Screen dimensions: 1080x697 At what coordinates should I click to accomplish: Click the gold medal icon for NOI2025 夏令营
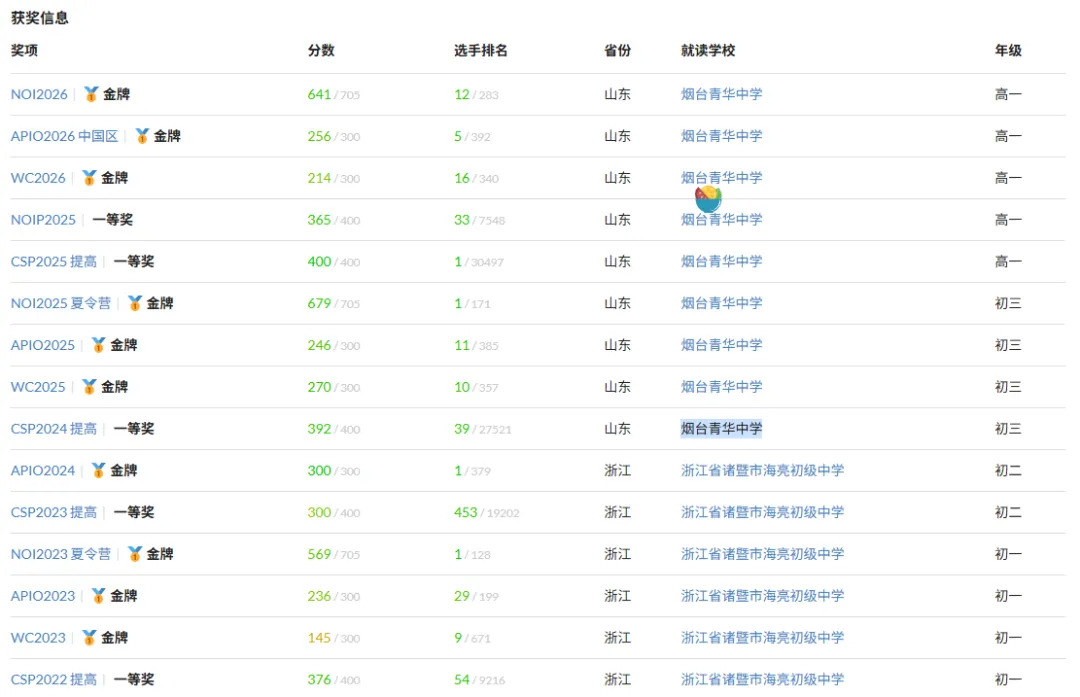coord(134,304)
